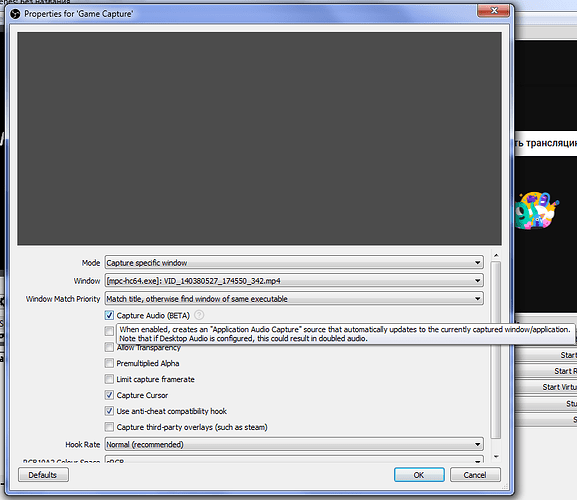Click the 'Premultiplied Alpha' label text

coord(148,364)
